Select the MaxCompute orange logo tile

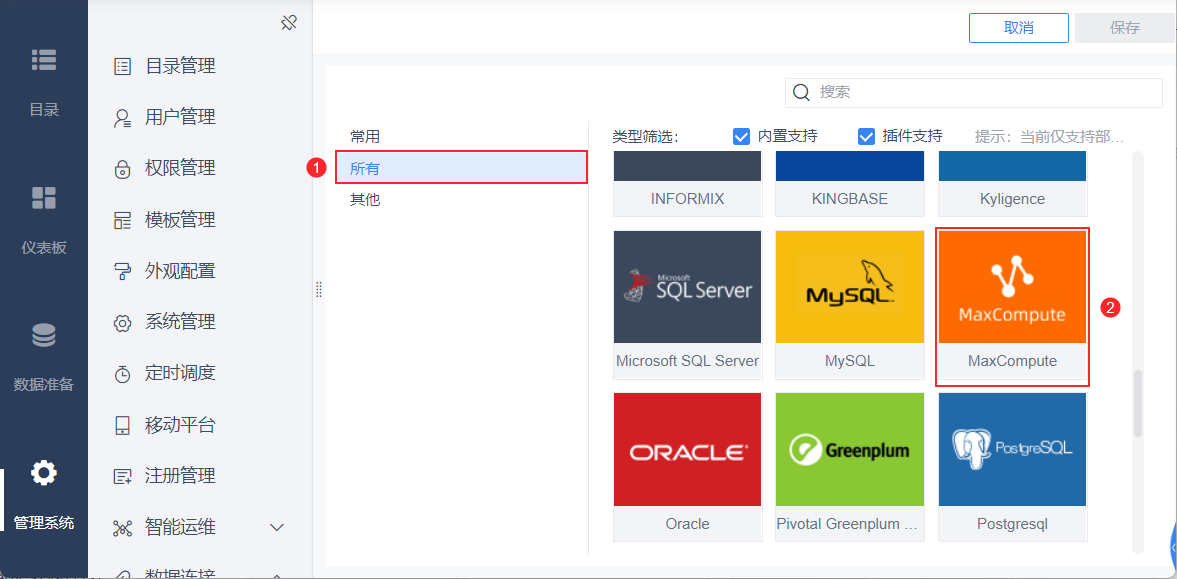click(x=1013, y=287)
